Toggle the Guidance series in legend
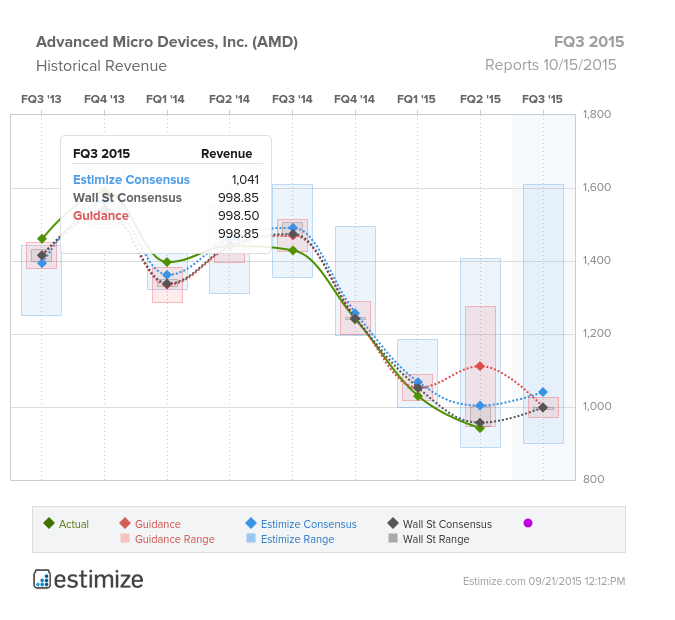The image size is (675, 620). tap(150, 524)
